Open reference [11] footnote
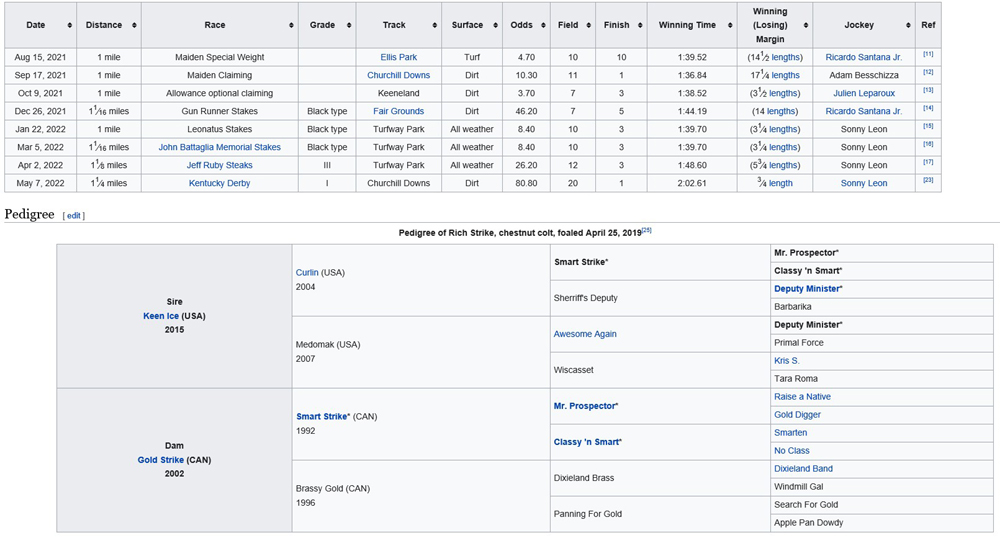 (928, 55)
